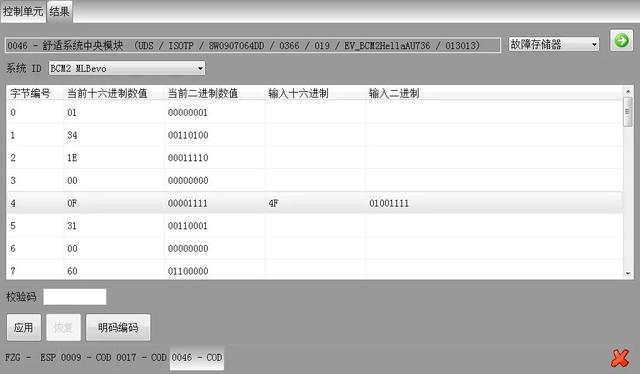Click the 当前十六进制数值 column header
Image resolution: width=640 pixels, height=374 pixels.
pos(107,94)
